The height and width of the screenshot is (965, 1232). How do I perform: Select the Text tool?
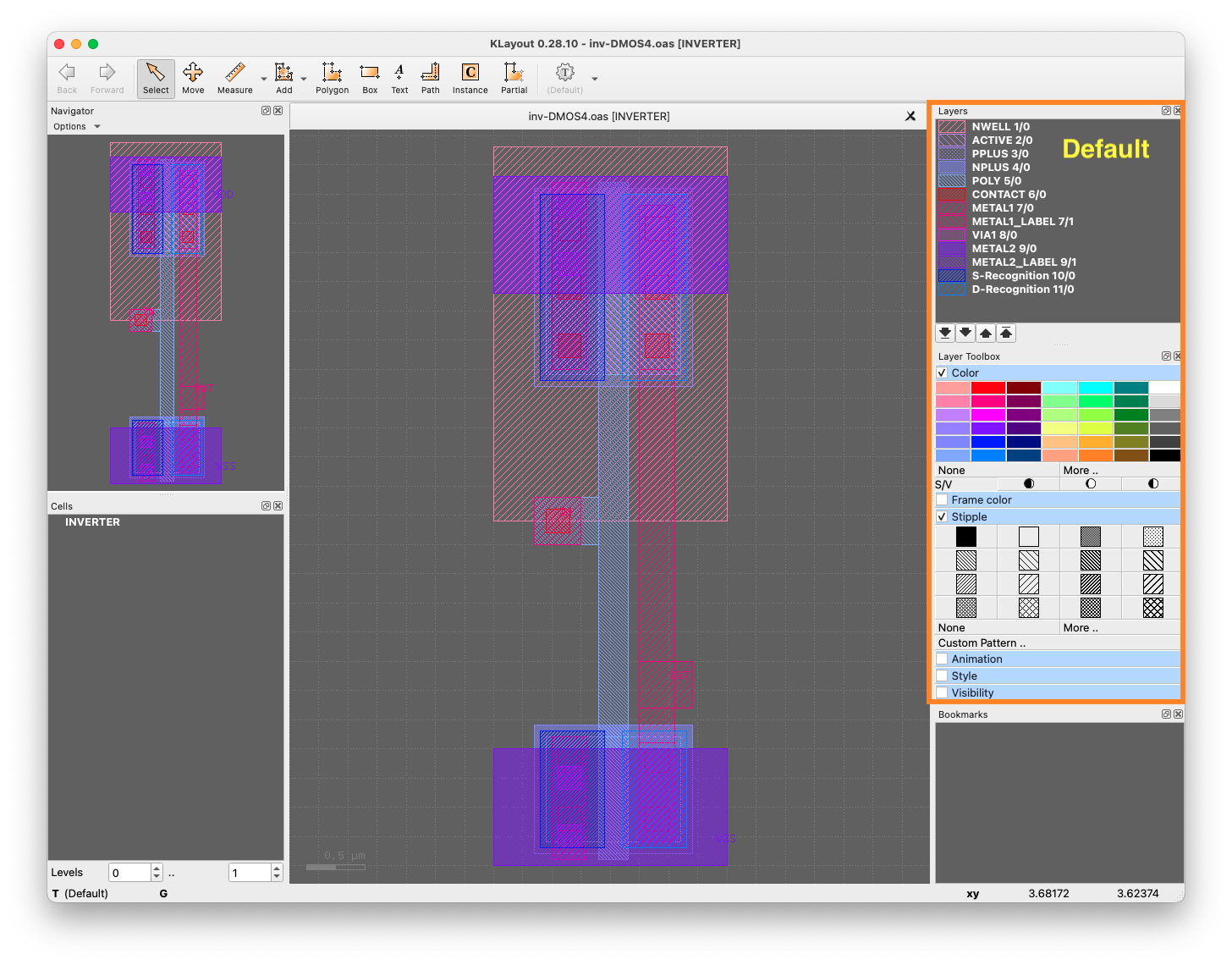click(x=399, y=78)
